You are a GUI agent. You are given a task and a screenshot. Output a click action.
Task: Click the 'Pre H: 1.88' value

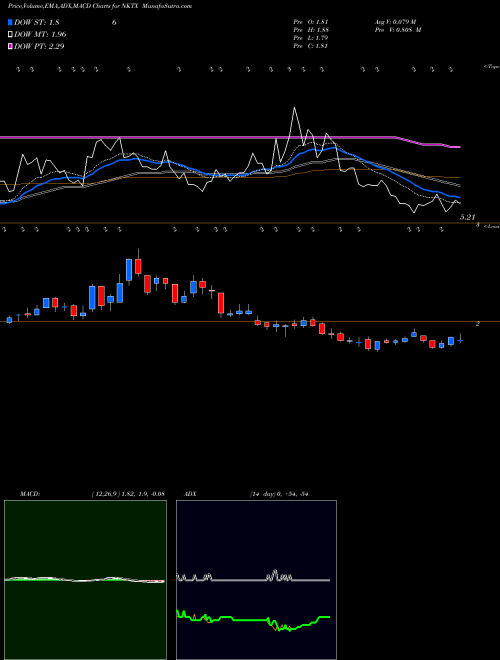pyautogui.click(x=311, y=30)
